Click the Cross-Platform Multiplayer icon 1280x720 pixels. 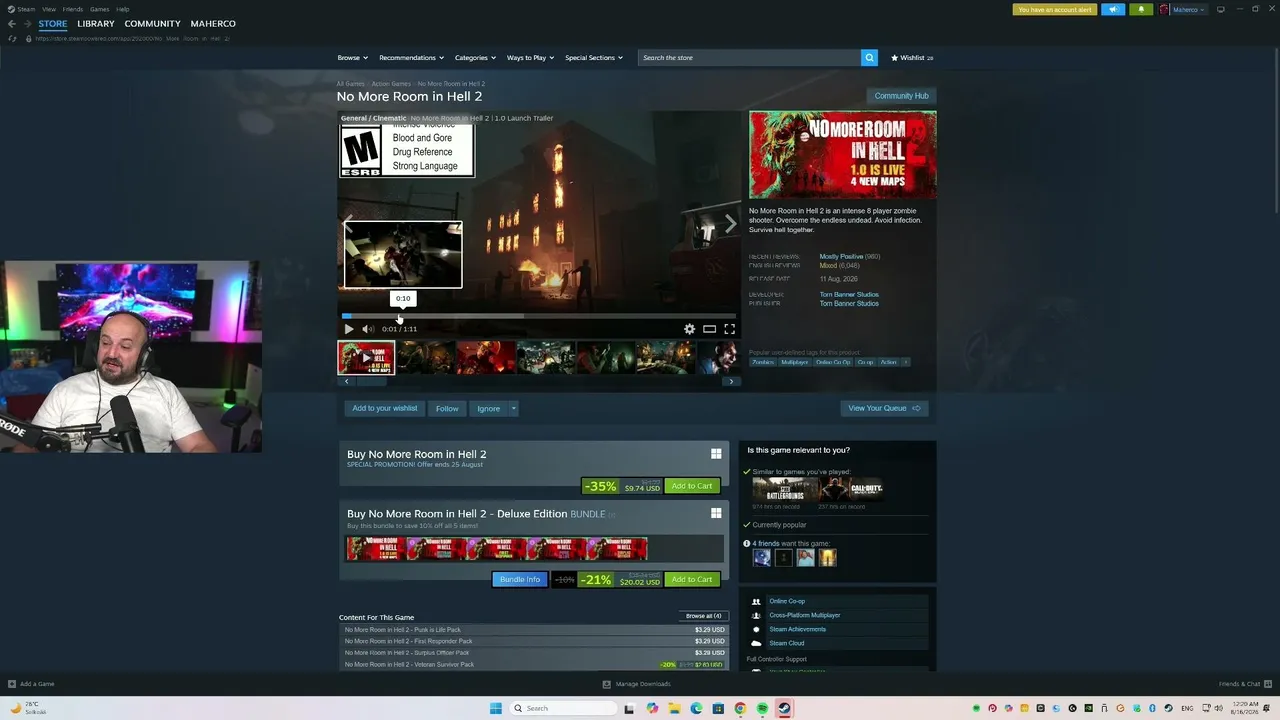[756, 616]
